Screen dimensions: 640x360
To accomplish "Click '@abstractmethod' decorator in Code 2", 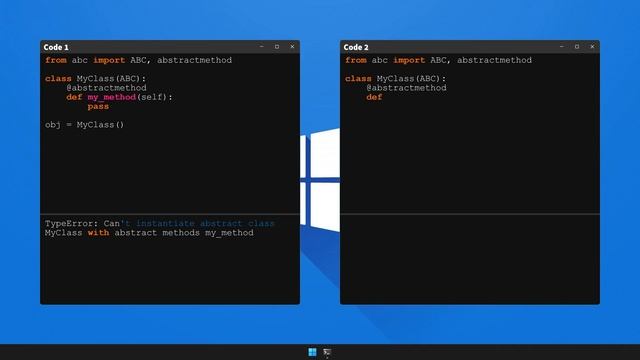I will click(407, 88).
